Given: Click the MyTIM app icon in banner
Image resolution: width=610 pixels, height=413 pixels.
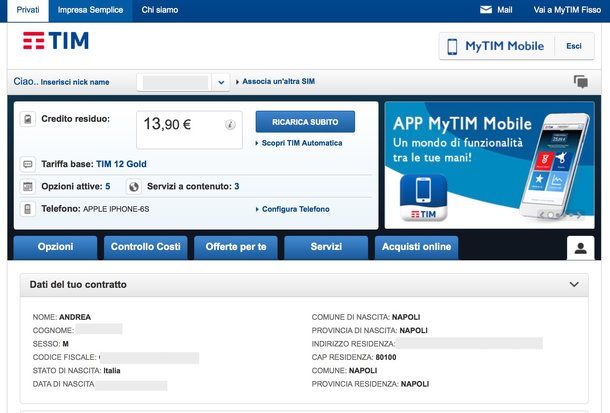Looking at the screenshot, I should point(423,198).
